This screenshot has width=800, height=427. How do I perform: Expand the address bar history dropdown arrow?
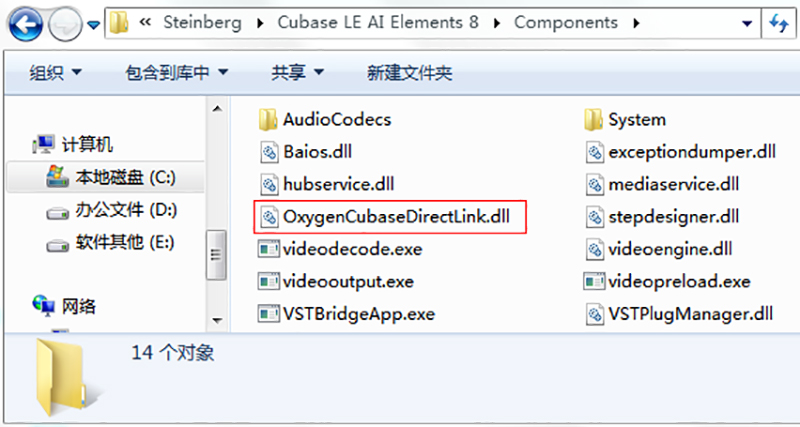pos(747,24)
